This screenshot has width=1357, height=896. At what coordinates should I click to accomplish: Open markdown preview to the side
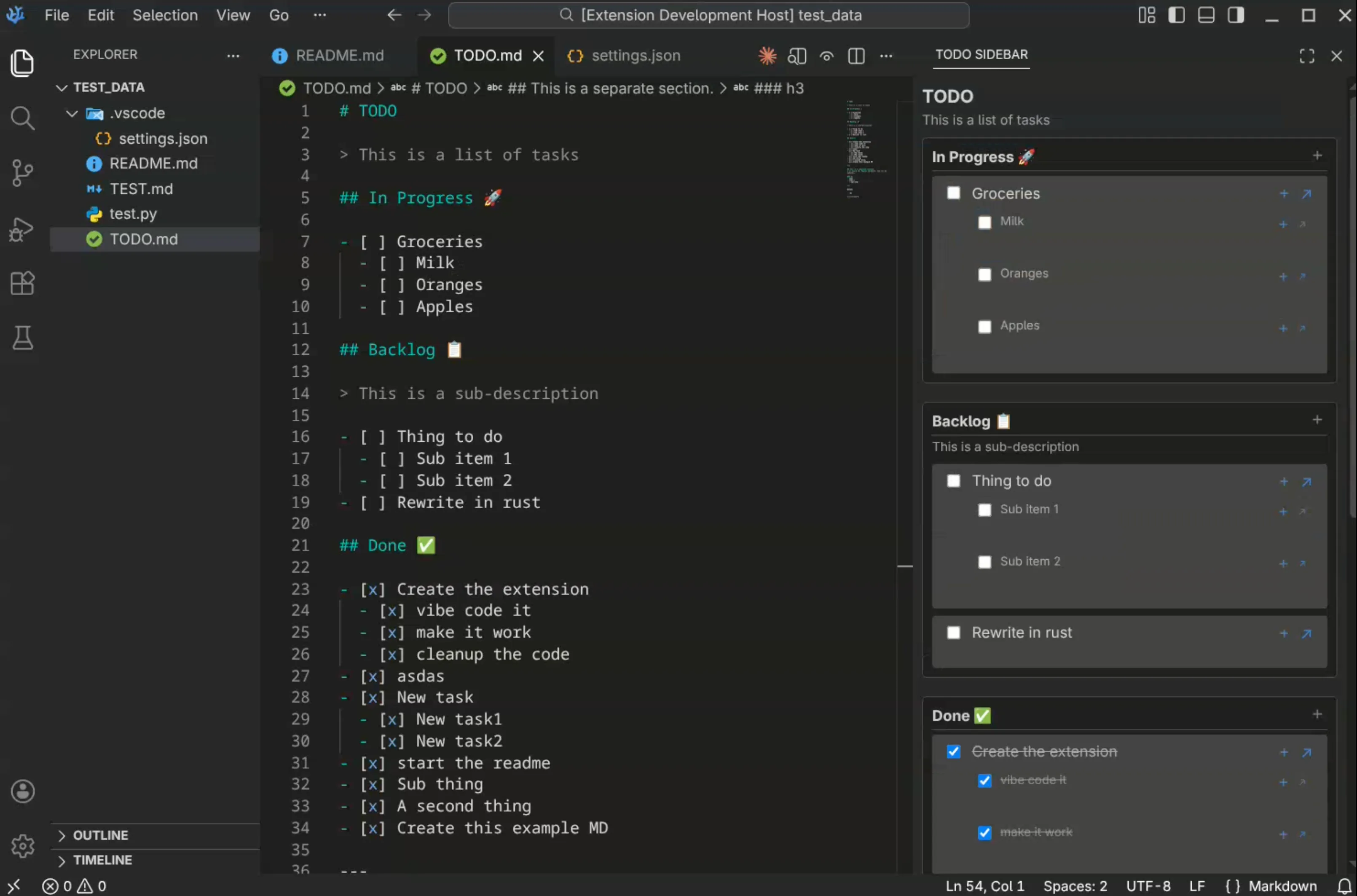tap(796, 56)
